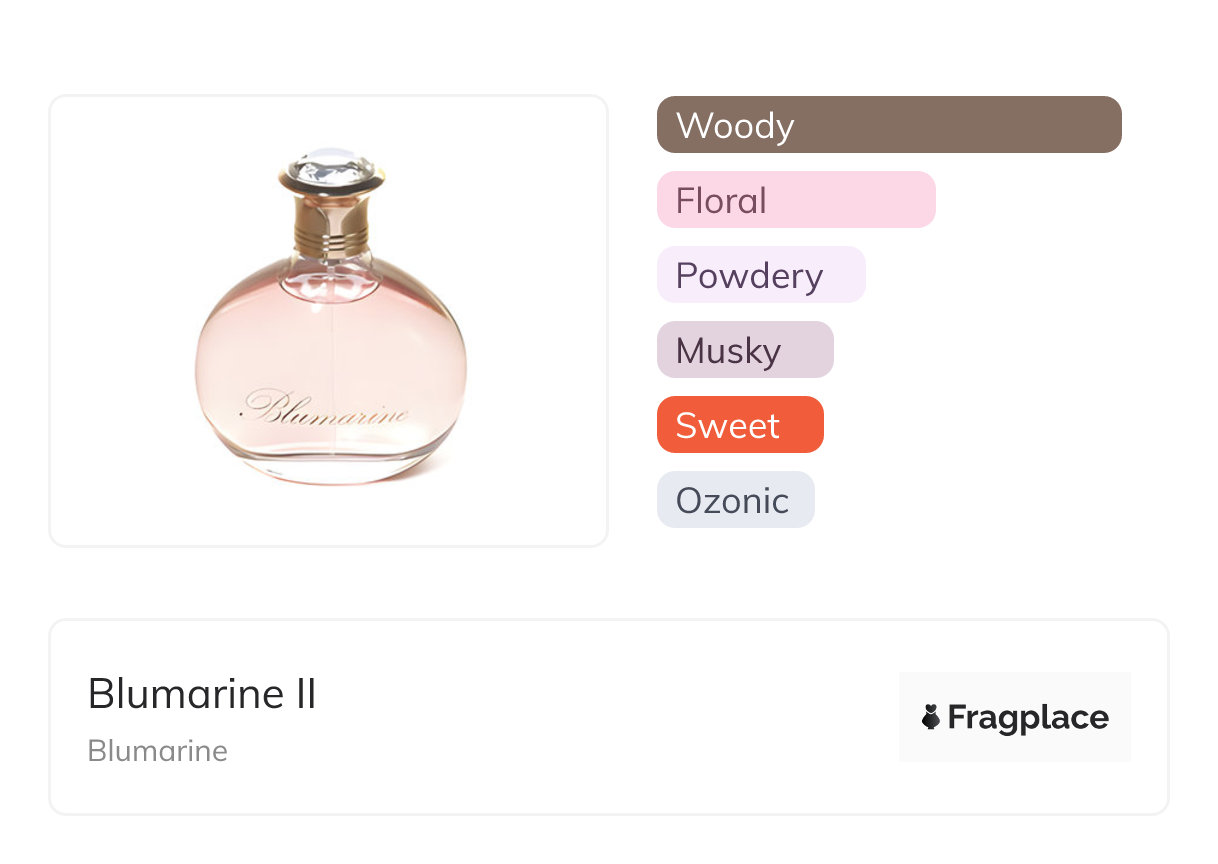1218x864 pixels.
Task: Click the word "Woody" in the brown bar
Action: click(735, 126)
